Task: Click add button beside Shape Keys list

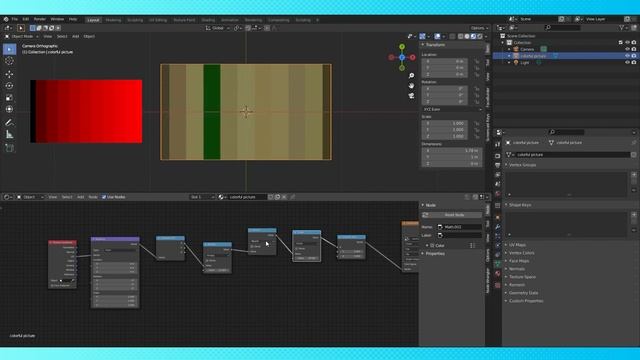Action: pyautogui.click(x=634, y=215)
